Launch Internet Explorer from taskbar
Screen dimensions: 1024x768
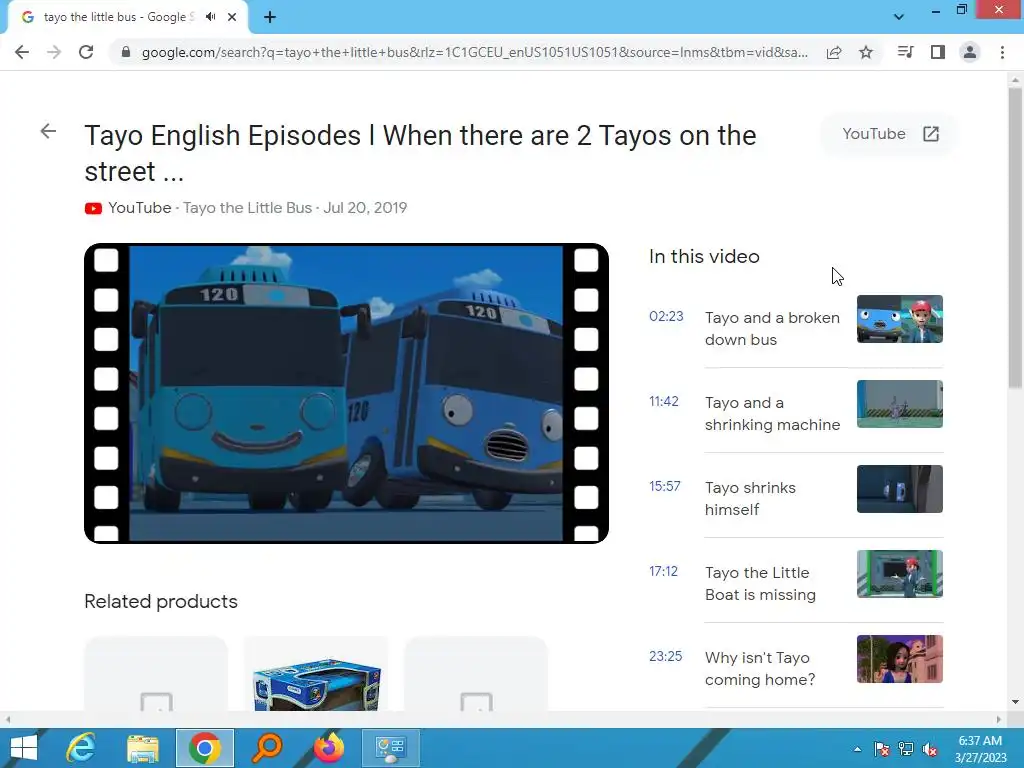point(81,748)
